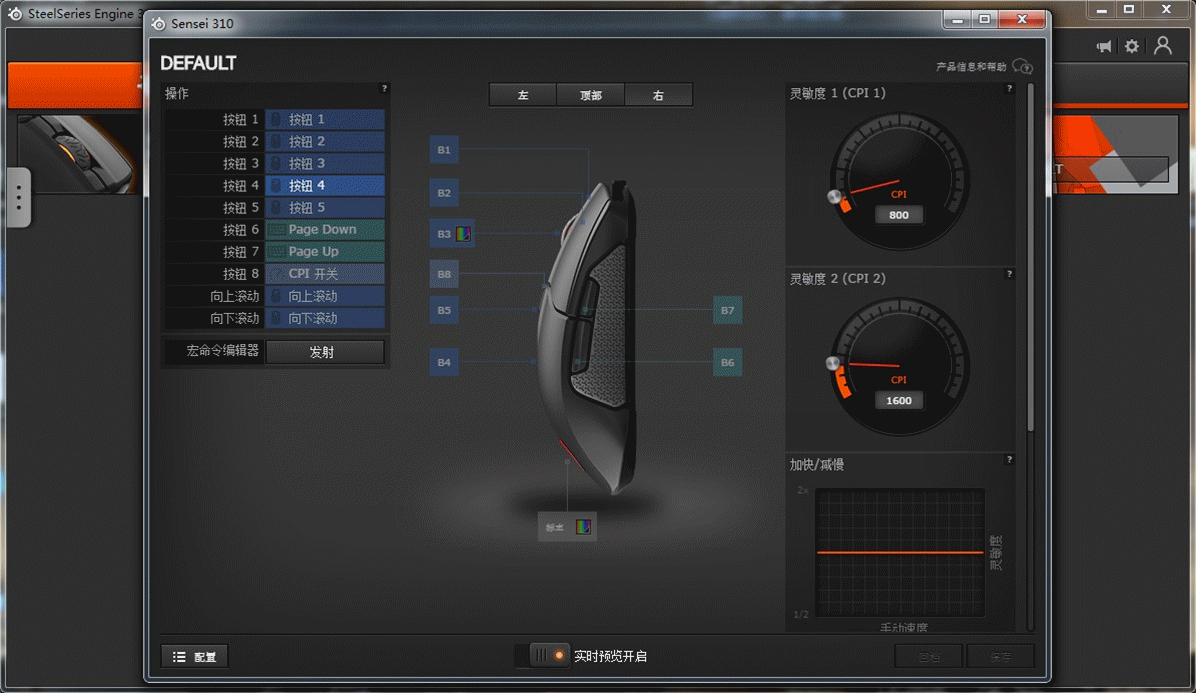Viewport: 1196px width, 693px height.
Task: Change the Page Up mapping of 按钮 7
Action: 325,252
